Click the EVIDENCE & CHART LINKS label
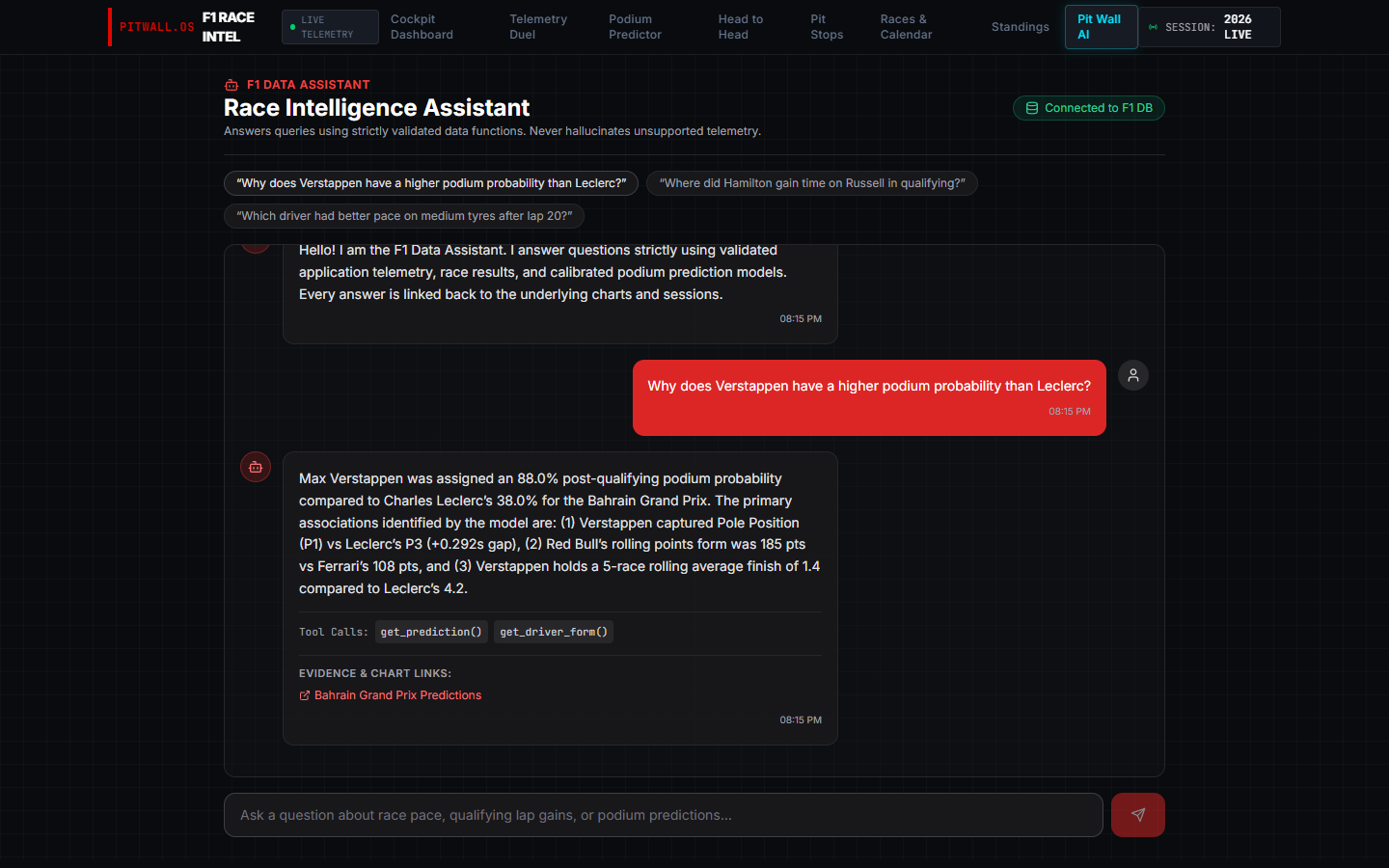The width and height of the screenshot is (1389, 868). [x=375, y=673]
